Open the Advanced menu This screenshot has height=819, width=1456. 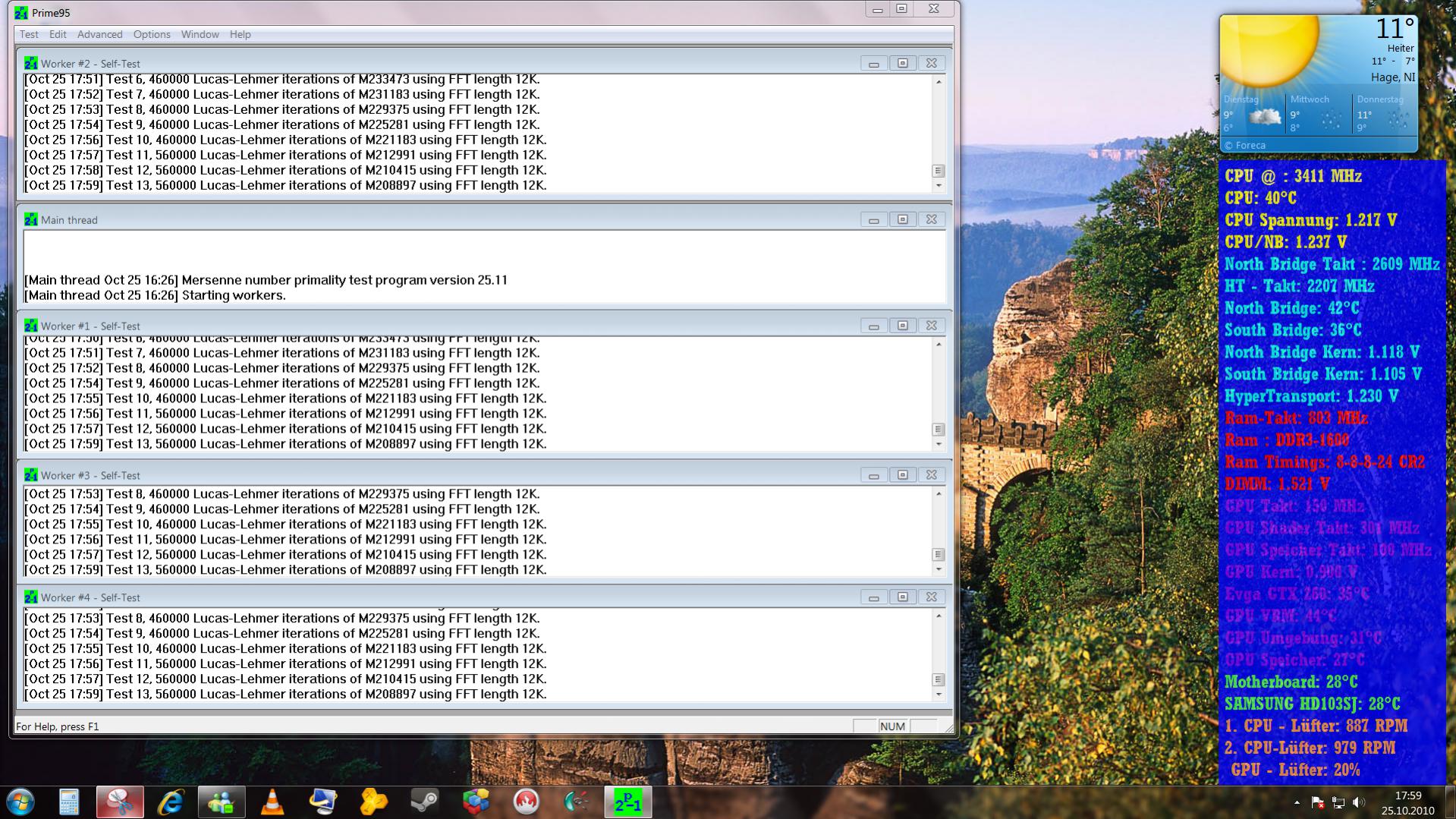click(99, 34)
